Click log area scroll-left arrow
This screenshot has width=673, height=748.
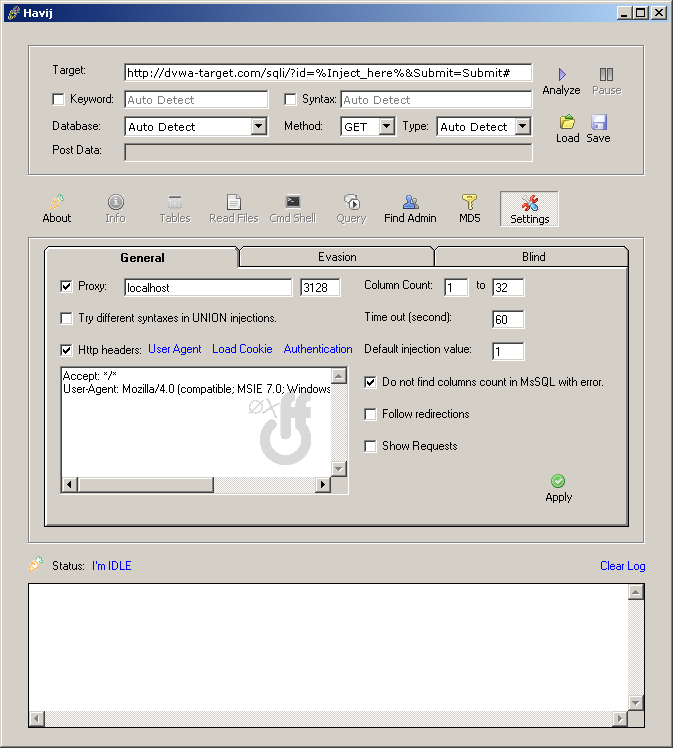coord(37,718)
